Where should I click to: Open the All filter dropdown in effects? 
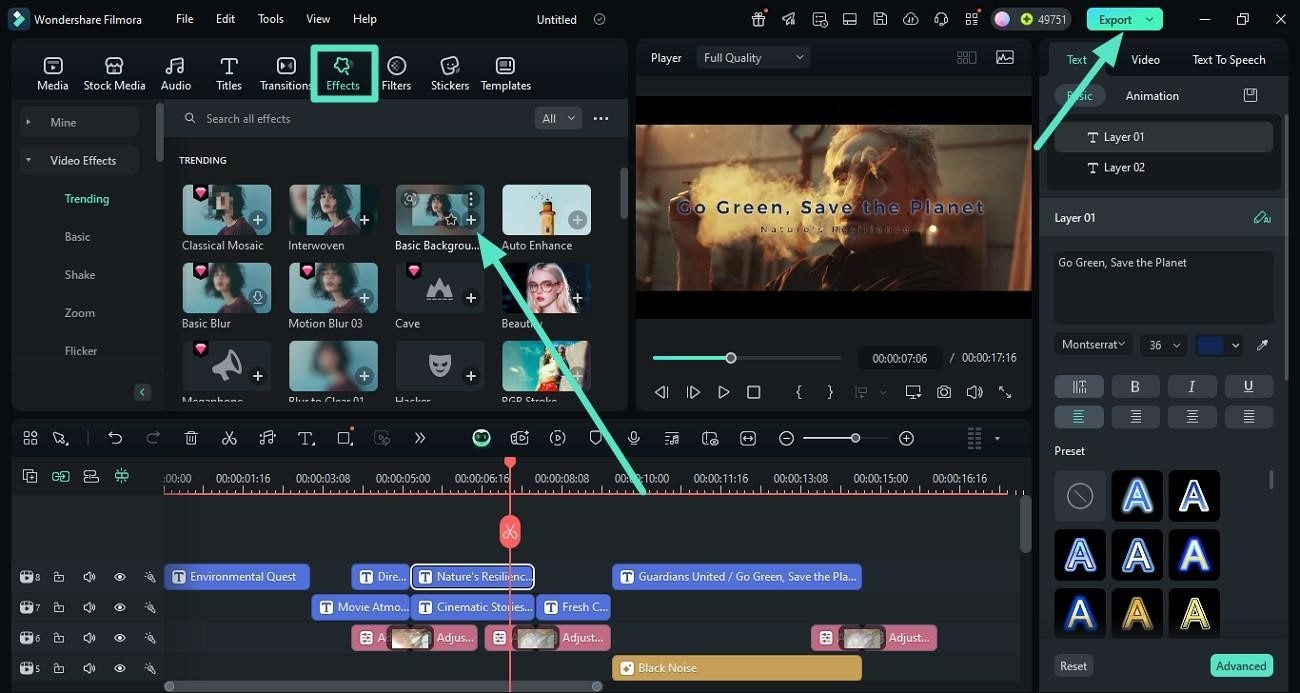coord(558,118)
